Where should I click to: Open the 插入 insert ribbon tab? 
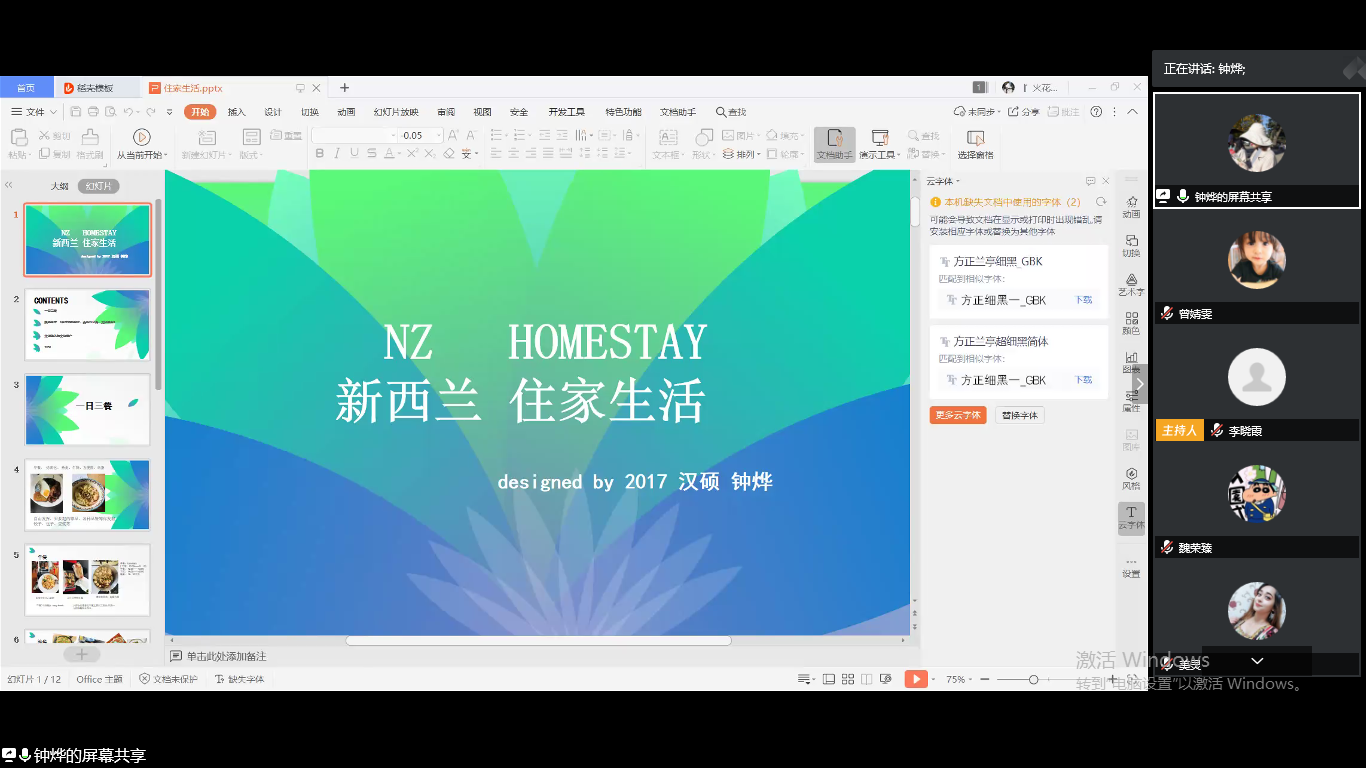click(236, 112)
